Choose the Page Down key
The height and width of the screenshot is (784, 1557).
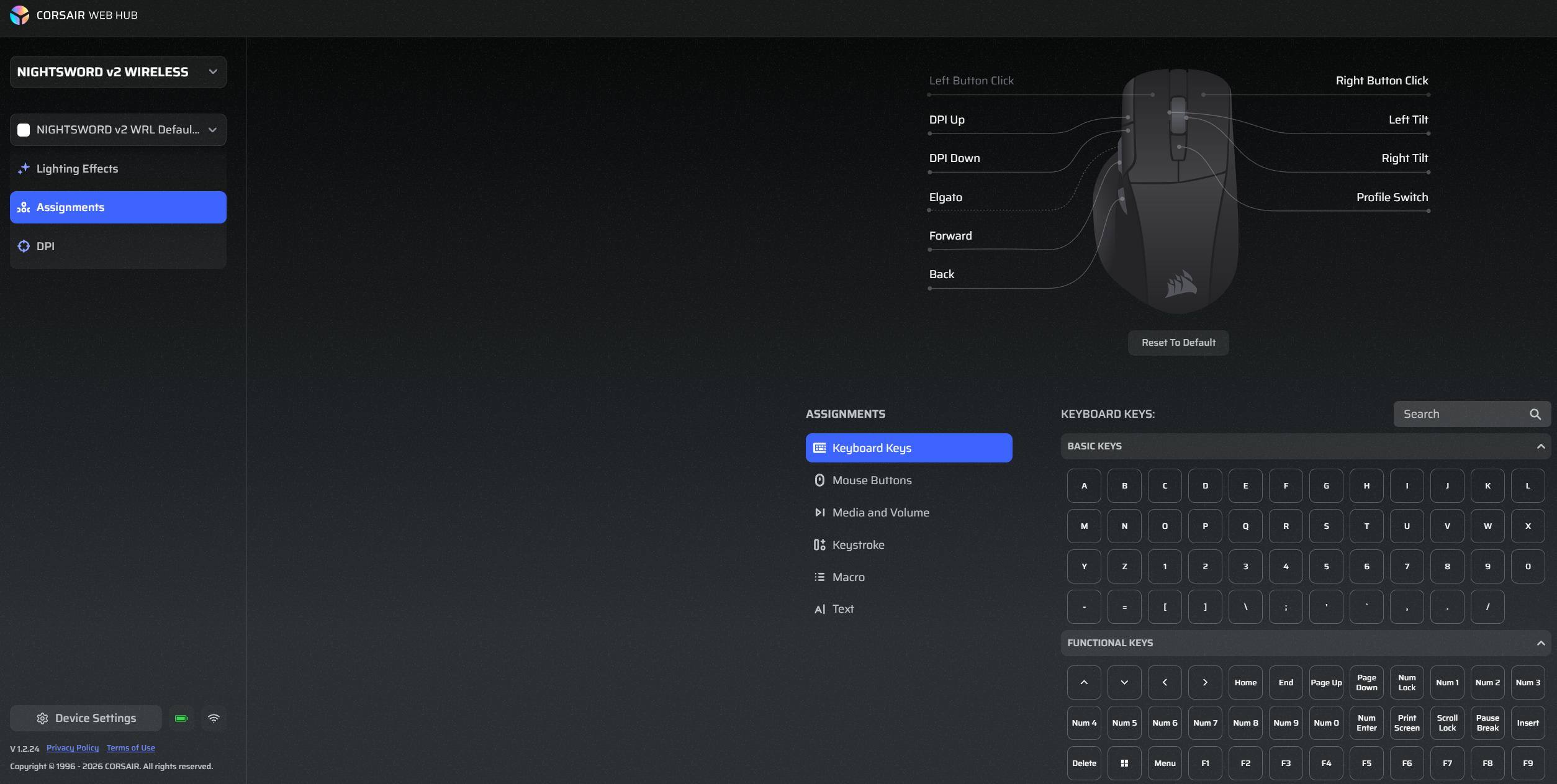1366,682
